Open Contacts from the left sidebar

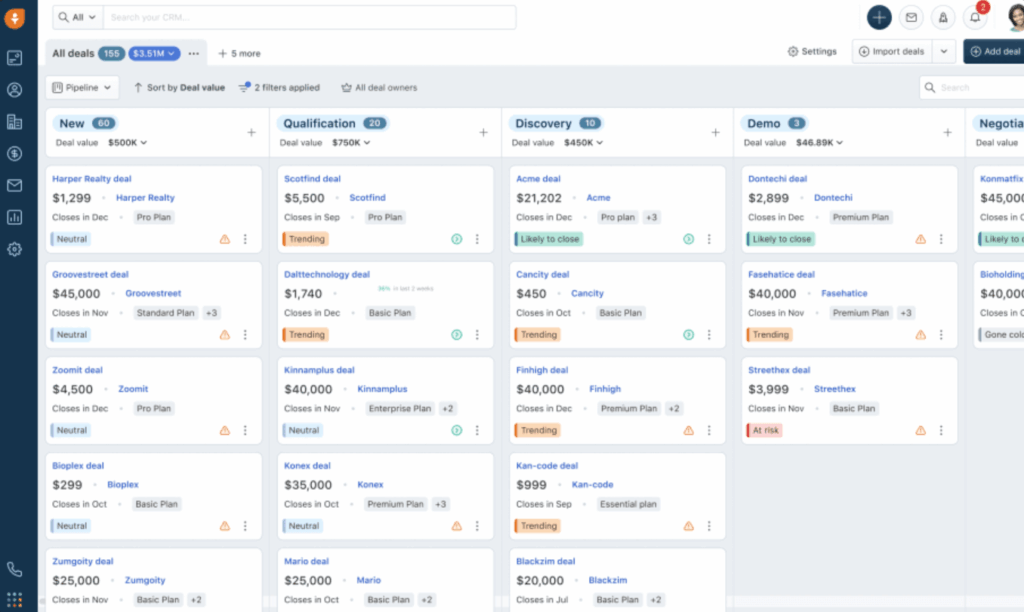click(14, 90)
